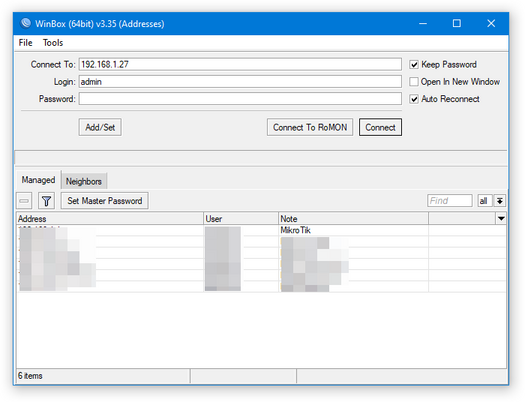Open the 'all' column filter dropdown
This screenshot has height=402, width=525.
(x=484, y=201)
